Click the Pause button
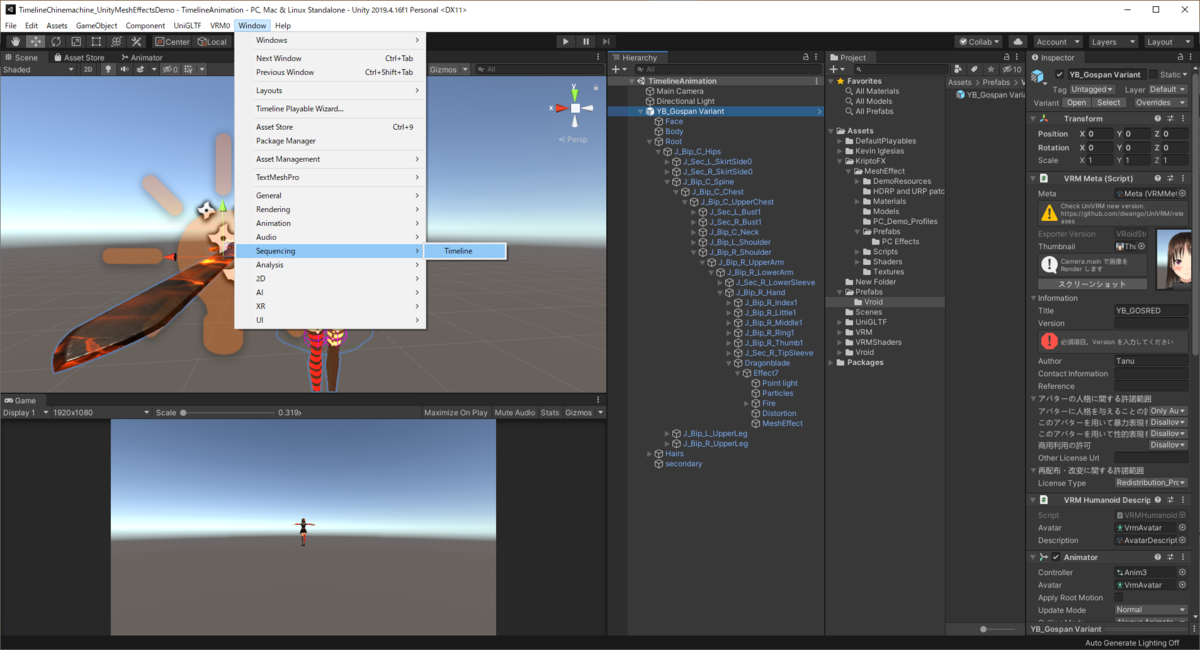Screen dimensions: 1200x650 586,42
